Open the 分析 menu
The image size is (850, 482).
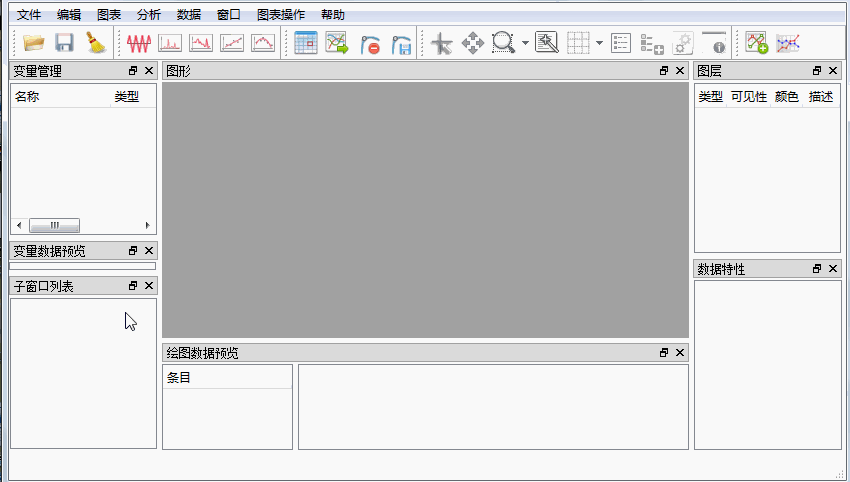coord(149,15)
